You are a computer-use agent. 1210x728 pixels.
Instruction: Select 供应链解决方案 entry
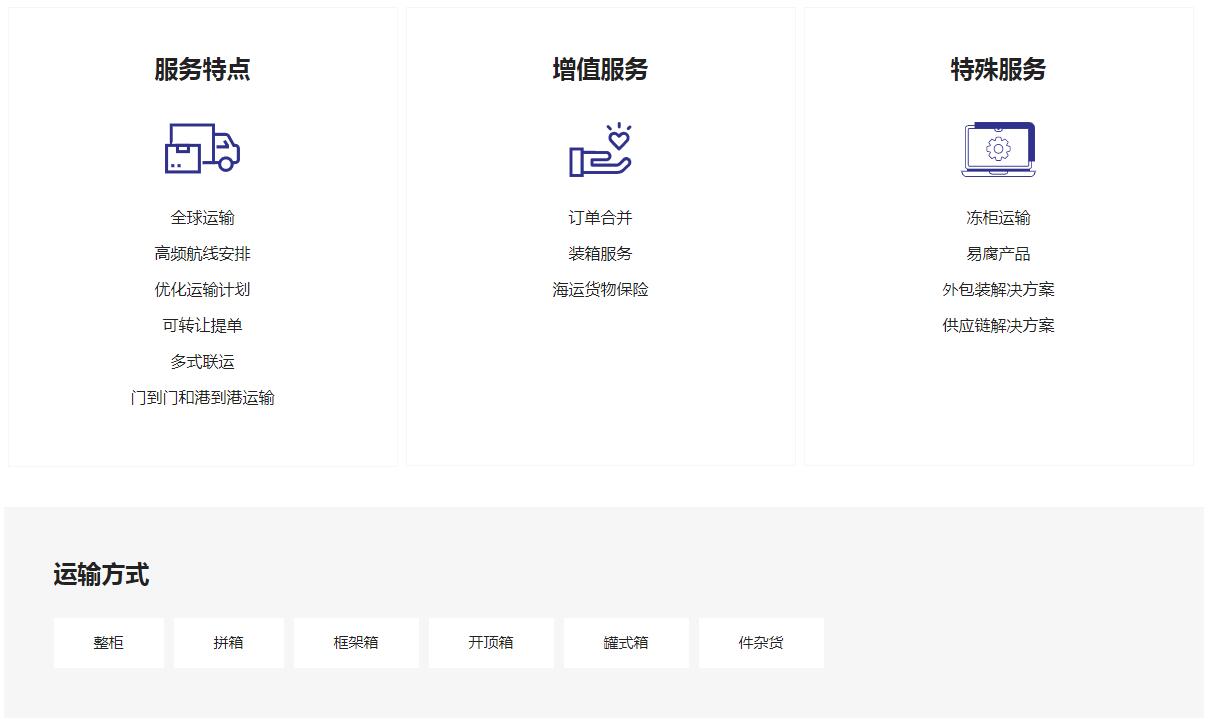[998, 326]
